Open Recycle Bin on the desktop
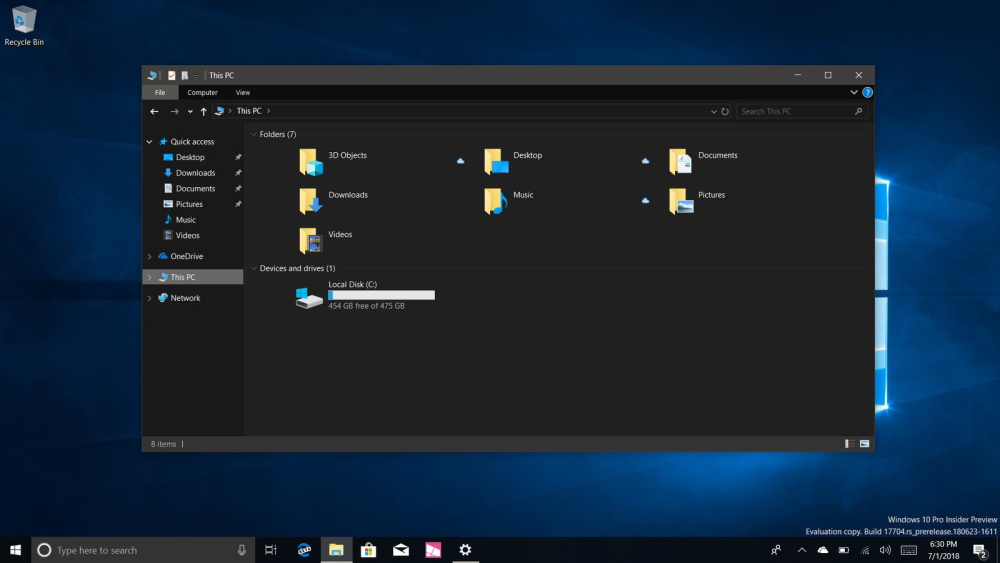The width and height of the screenshot is (1000, 563). (x=24, y=22)
